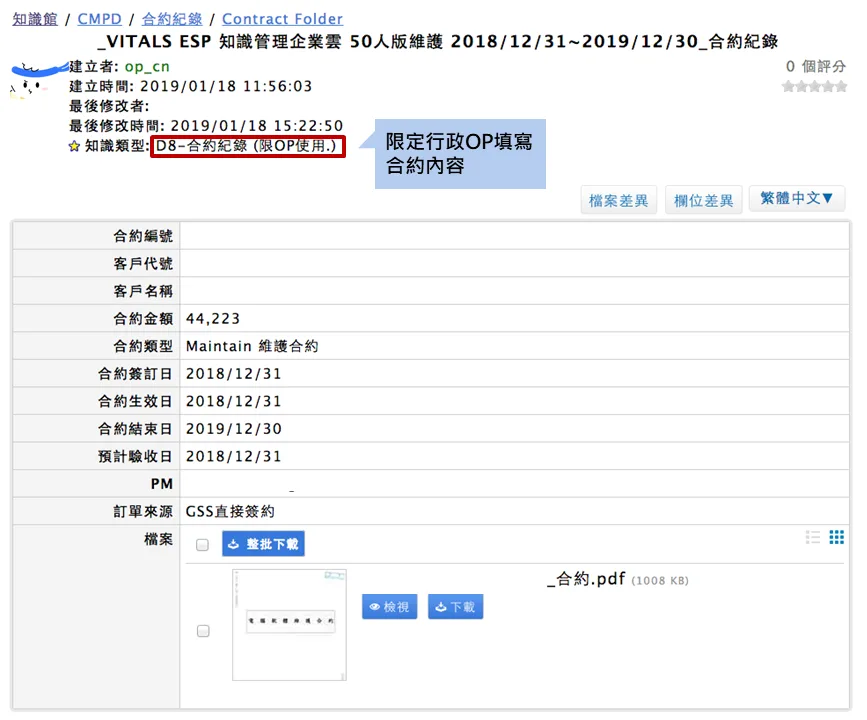Screen dimensions: 867x720
Task: Click the 預計驗收日 field label
Action: 135,456
